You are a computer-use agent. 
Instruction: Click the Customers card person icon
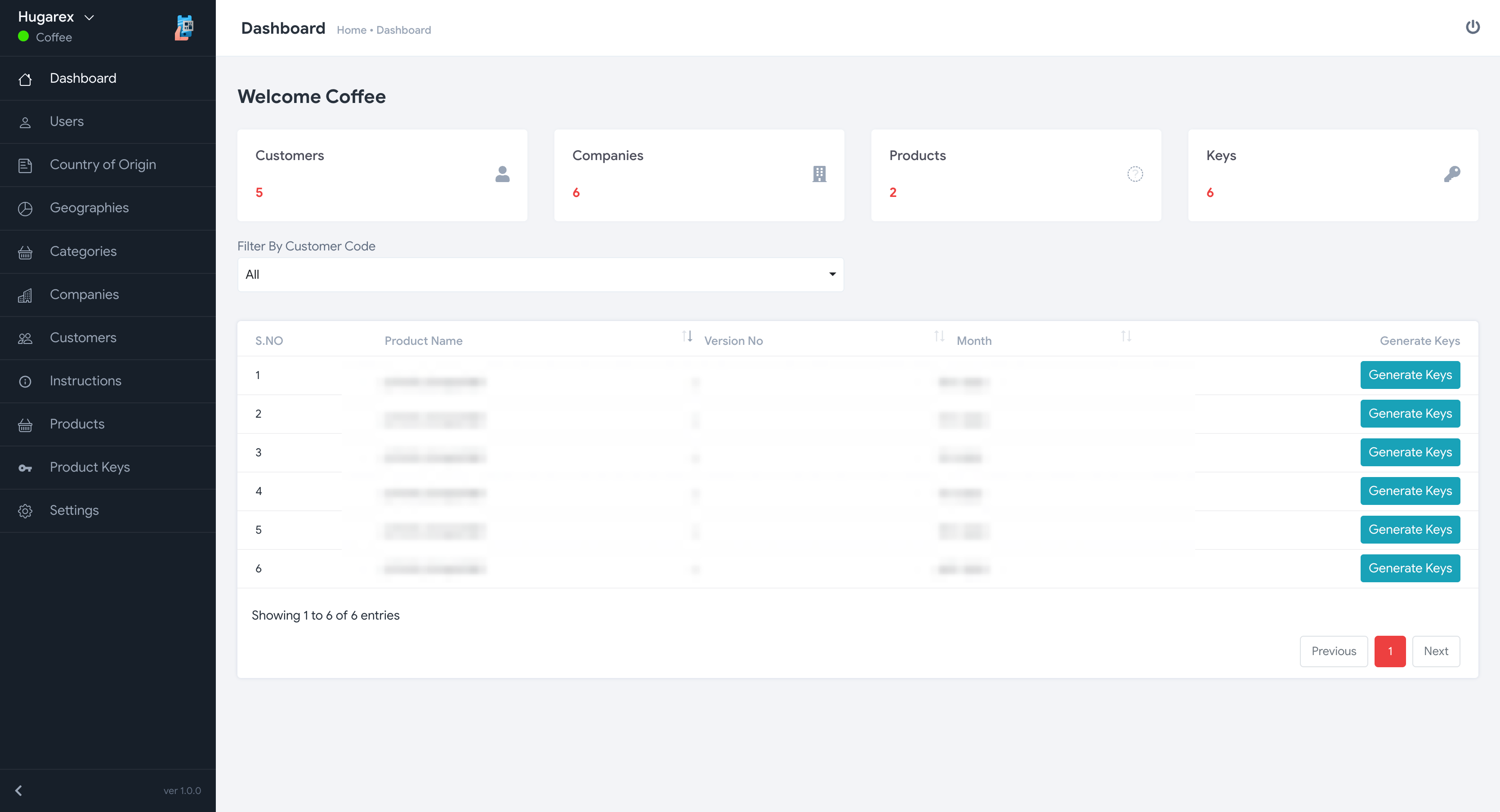click(502, 174)
